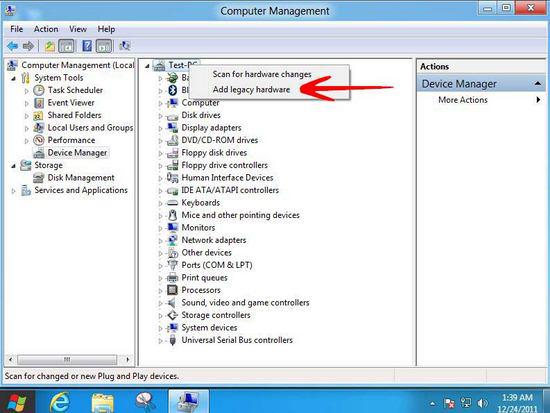This screenshot has width=550, height=413.
Task: Collapse the Test-PC root node
Action: (147, 66)
